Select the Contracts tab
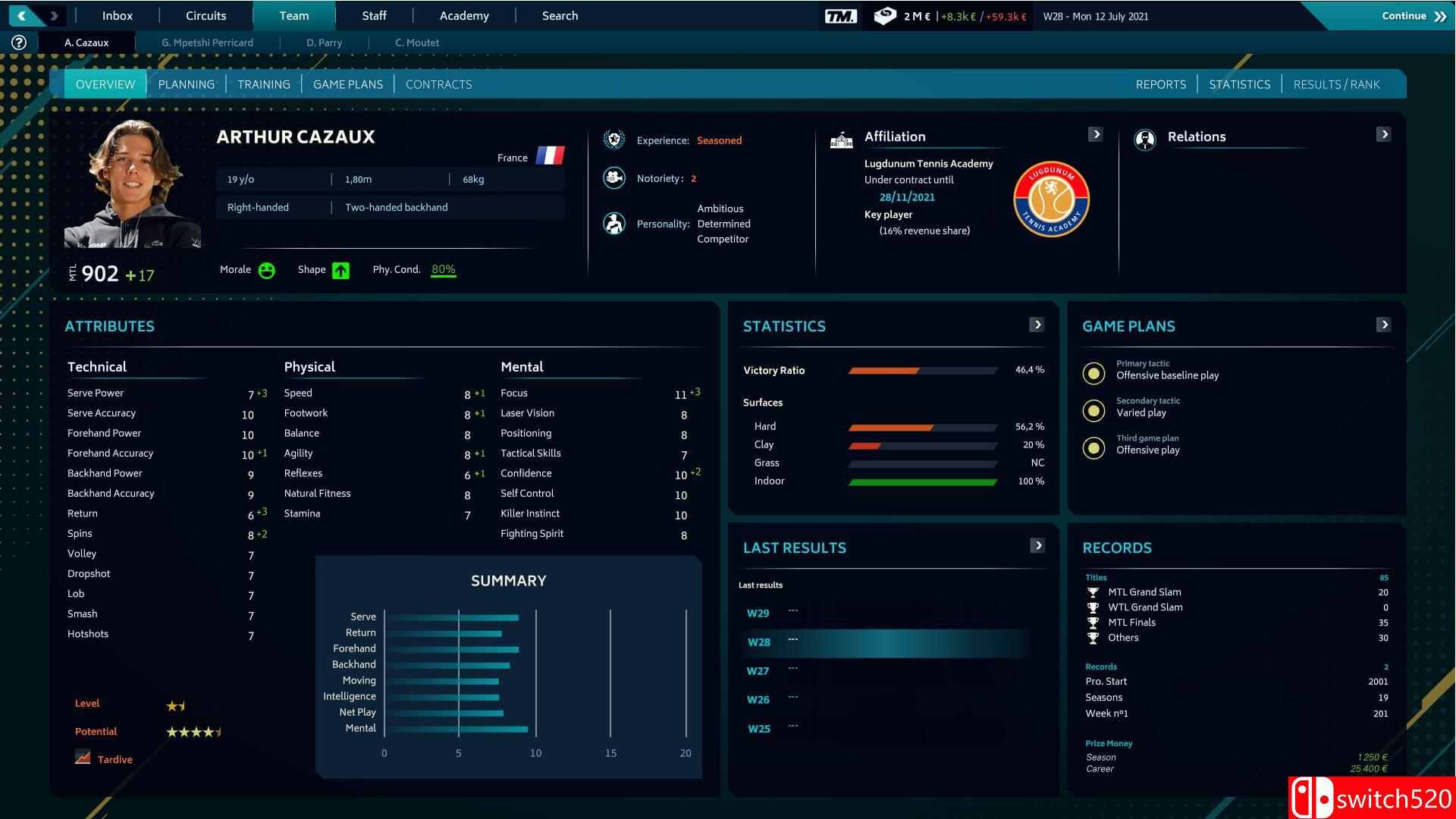This screenshot has height=819, width=1456. coord(438,83)
